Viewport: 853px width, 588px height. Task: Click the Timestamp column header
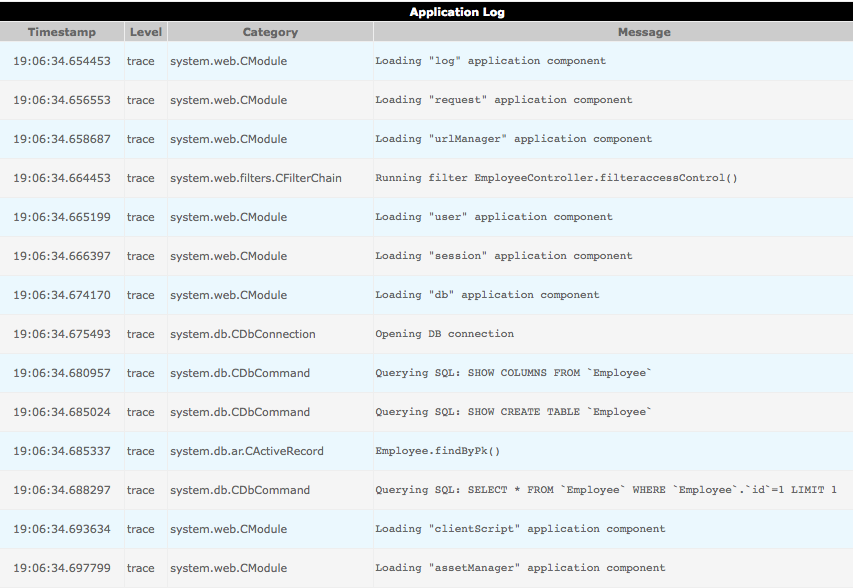(x=62, y=32)
